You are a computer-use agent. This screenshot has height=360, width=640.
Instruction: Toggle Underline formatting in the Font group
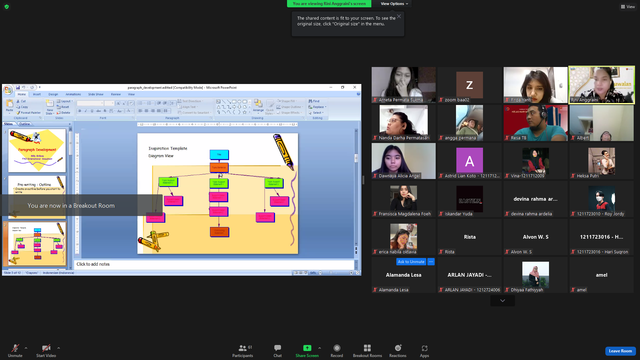click(x=92, y=111)
